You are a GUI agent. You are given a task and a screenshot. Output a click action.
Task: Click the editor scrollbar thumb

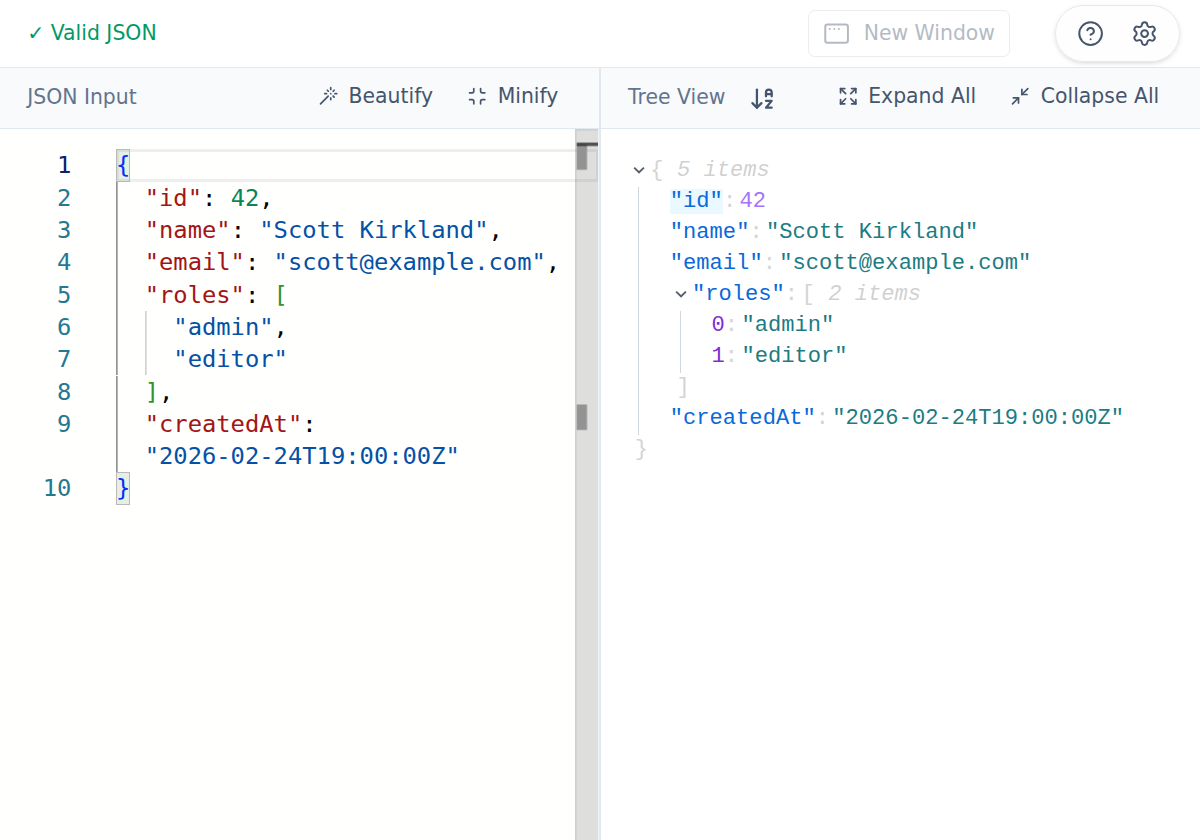point(583,415)
